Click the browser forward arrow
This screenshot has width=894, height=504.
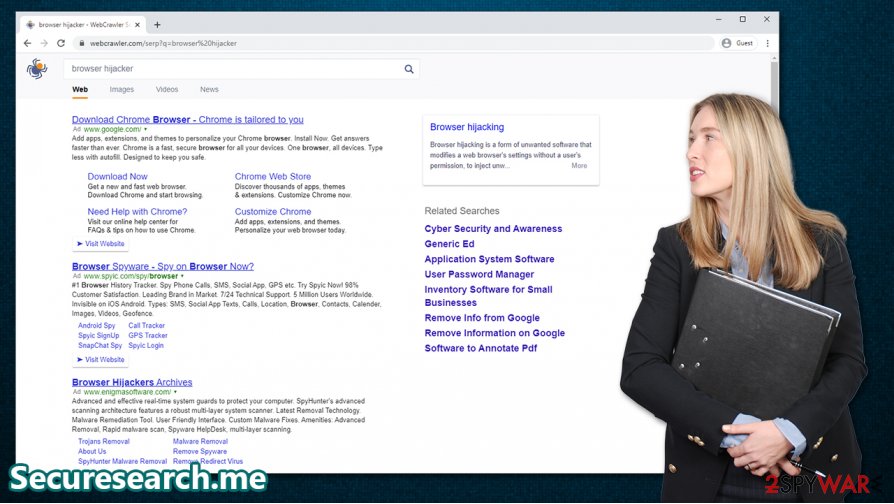[44, 43]
